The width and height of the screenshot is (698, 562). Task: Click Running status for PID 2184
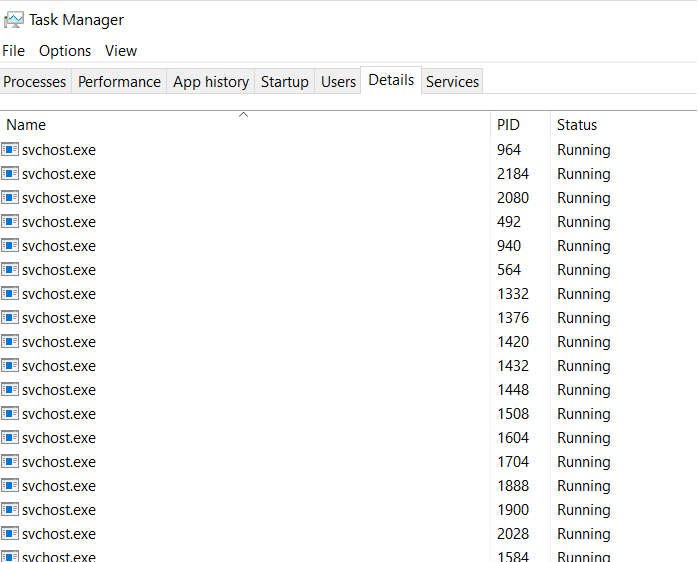[584, 175]
